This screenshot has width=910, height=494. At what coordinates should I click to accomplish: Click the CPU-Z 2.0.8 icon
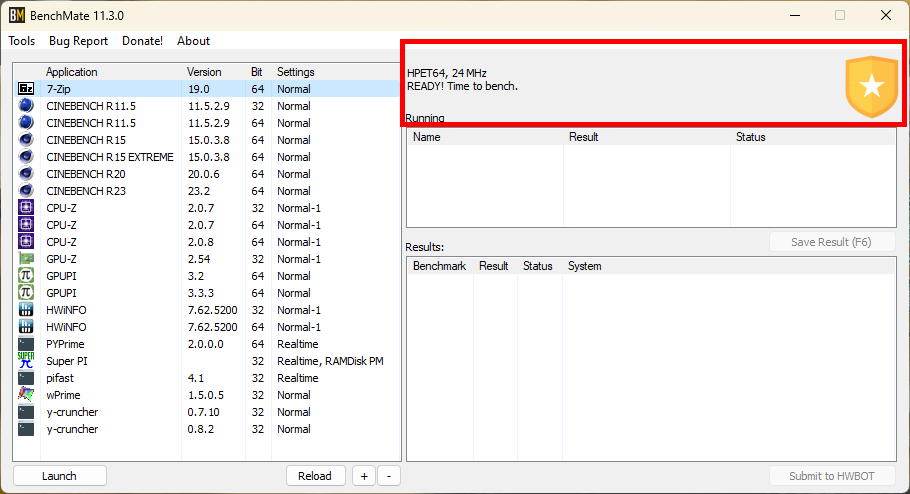26,241
